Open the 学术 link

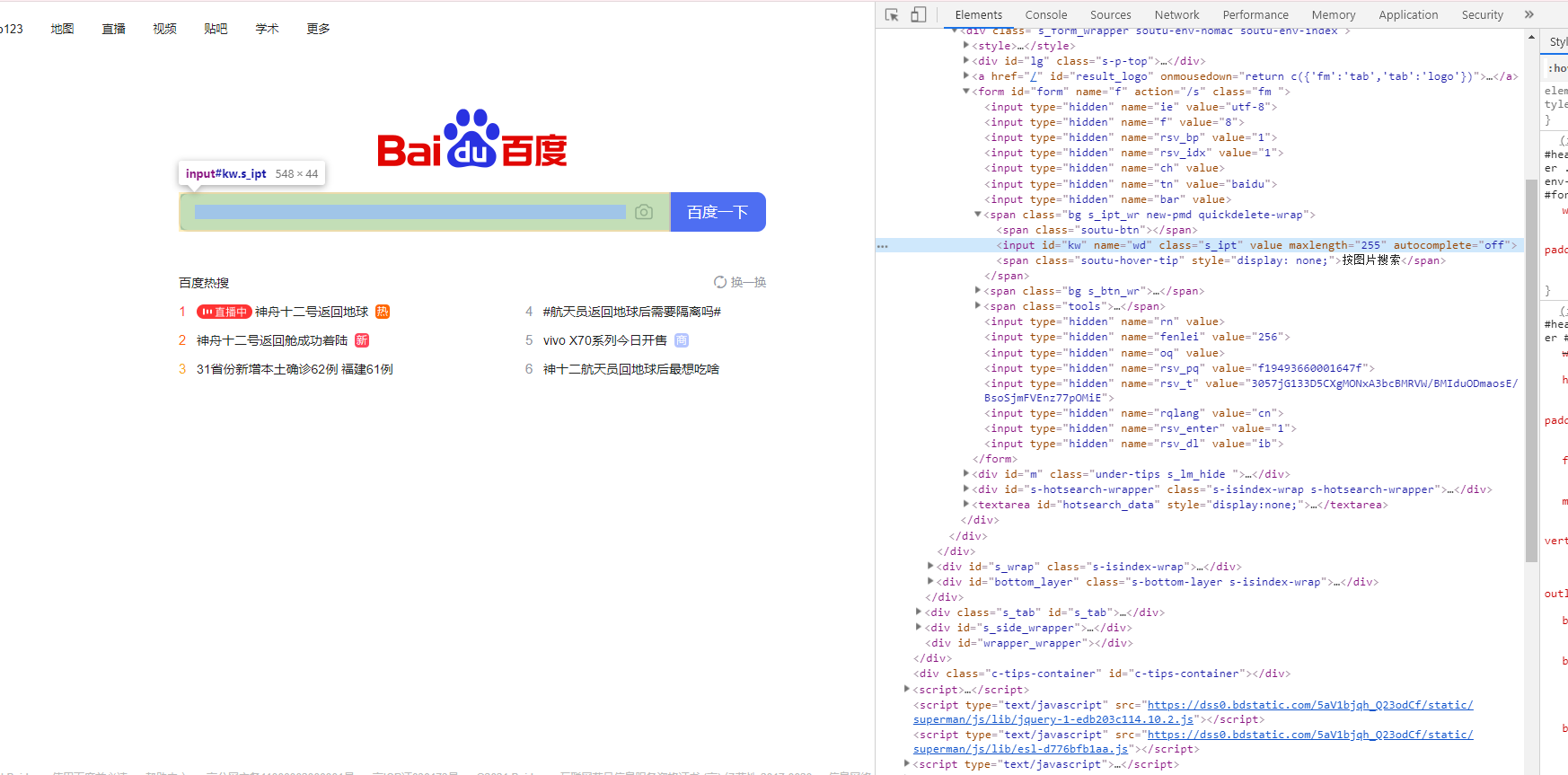(267, 29)
